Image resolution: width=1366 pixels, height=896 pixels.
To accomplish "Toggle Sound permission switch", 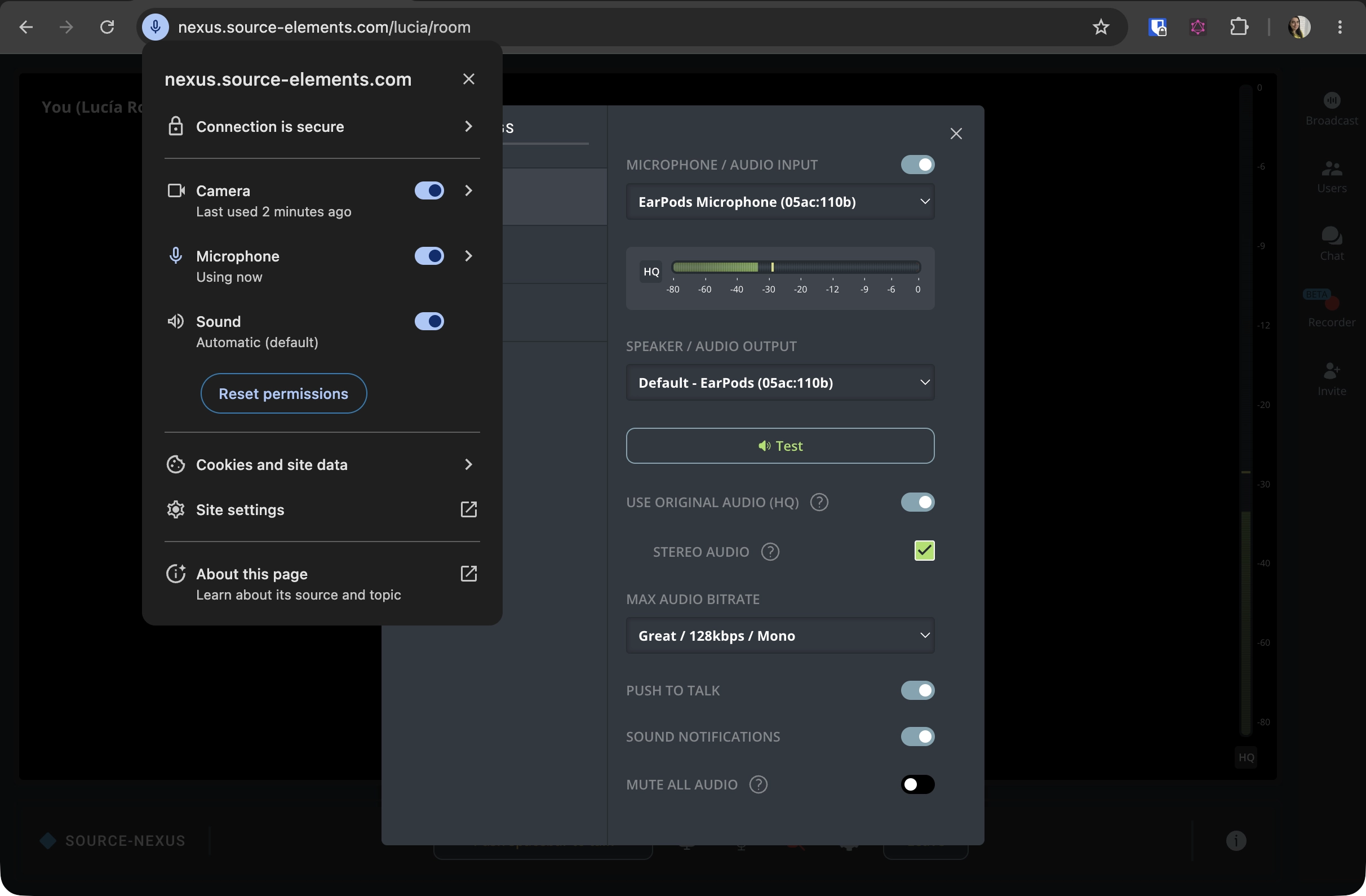I will pos(429,321).
